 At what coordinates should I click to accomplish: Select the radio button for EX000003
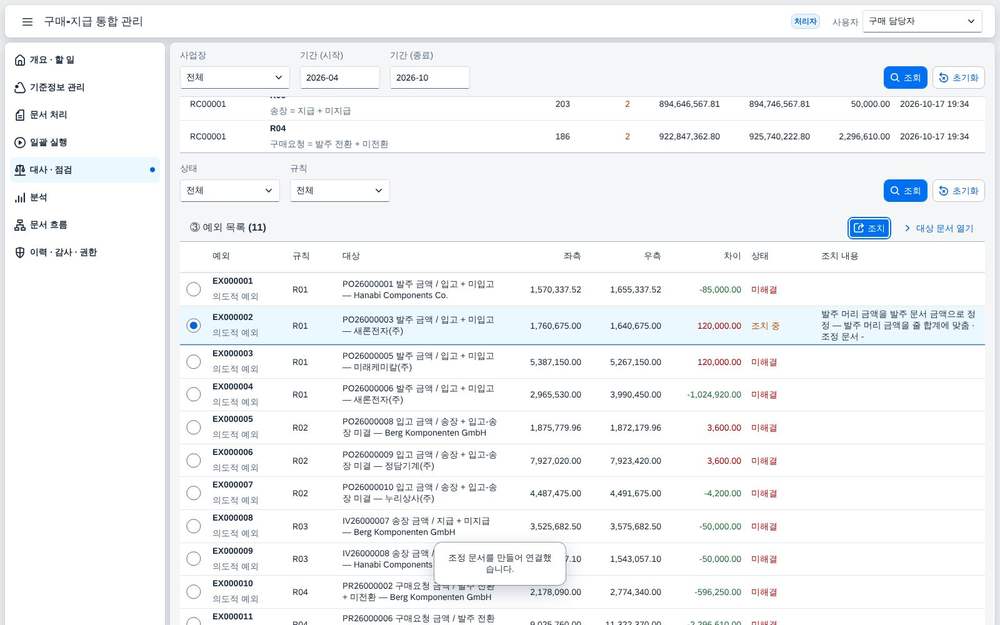(x=193, y=362)
